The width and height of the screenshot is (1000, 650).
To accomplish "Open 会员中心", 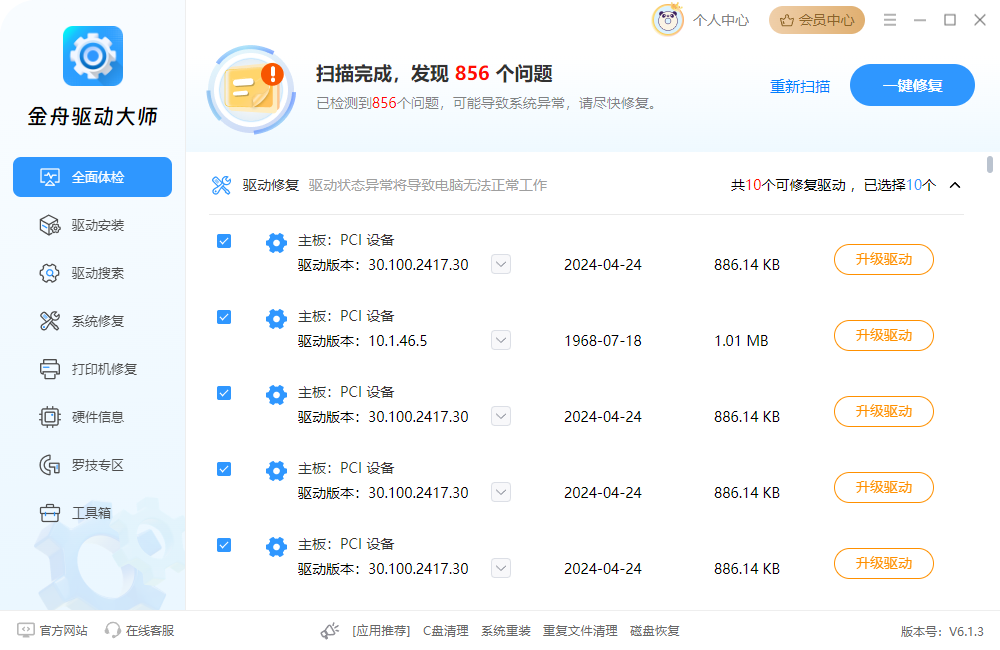I will 816,20.
